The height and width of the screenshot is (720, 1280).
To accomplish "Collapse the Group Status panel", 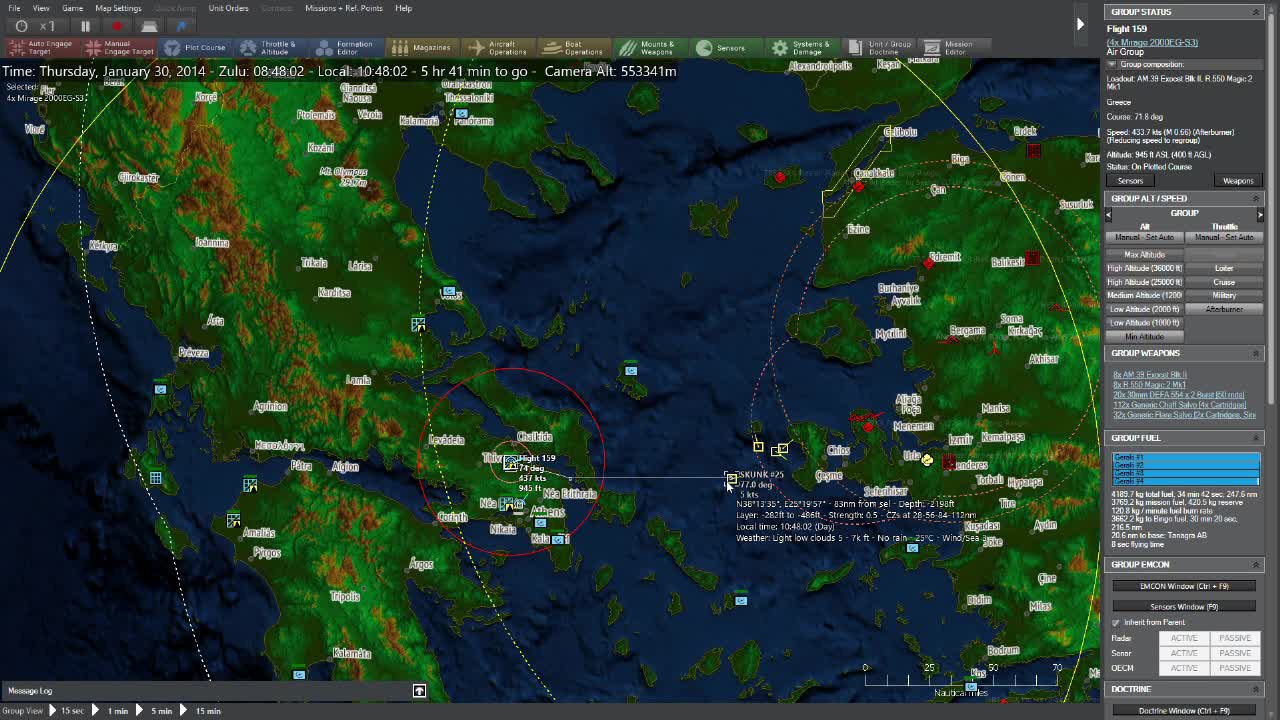I will pos(1256,12).
